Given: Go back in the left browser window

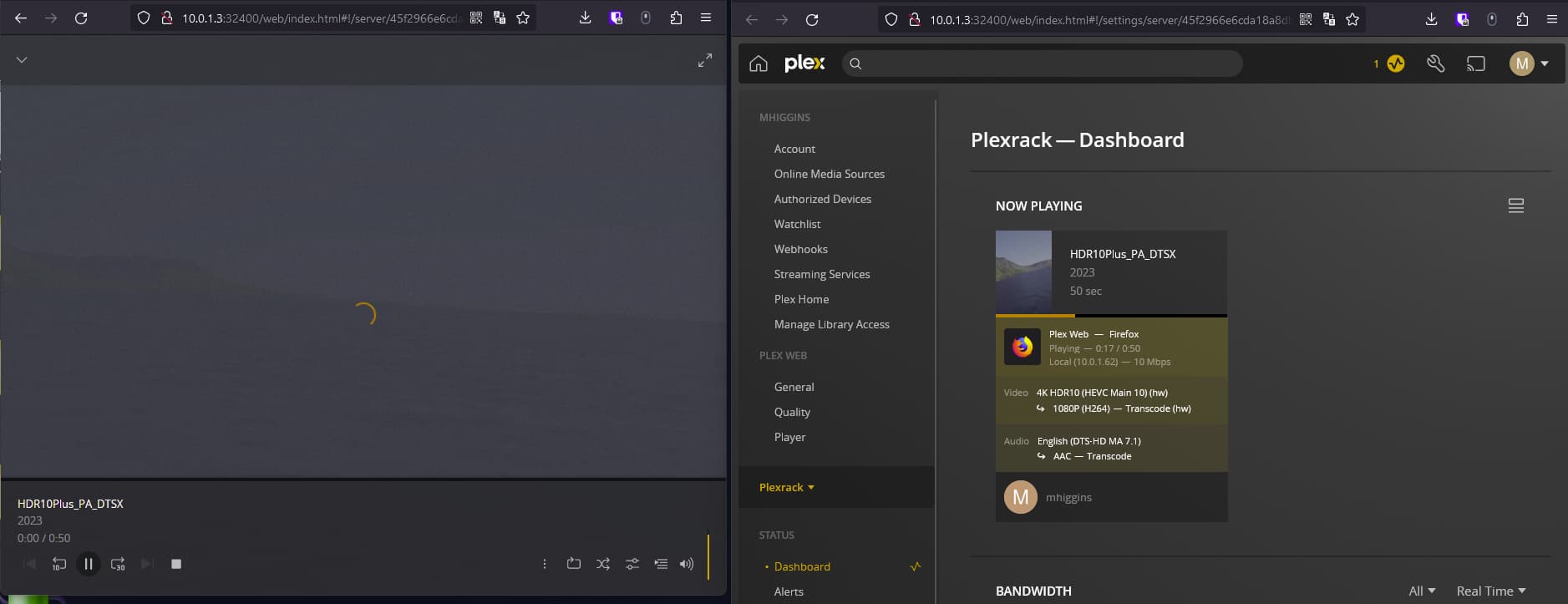Looking at the screenshot, I should click(x=21, y=18).
